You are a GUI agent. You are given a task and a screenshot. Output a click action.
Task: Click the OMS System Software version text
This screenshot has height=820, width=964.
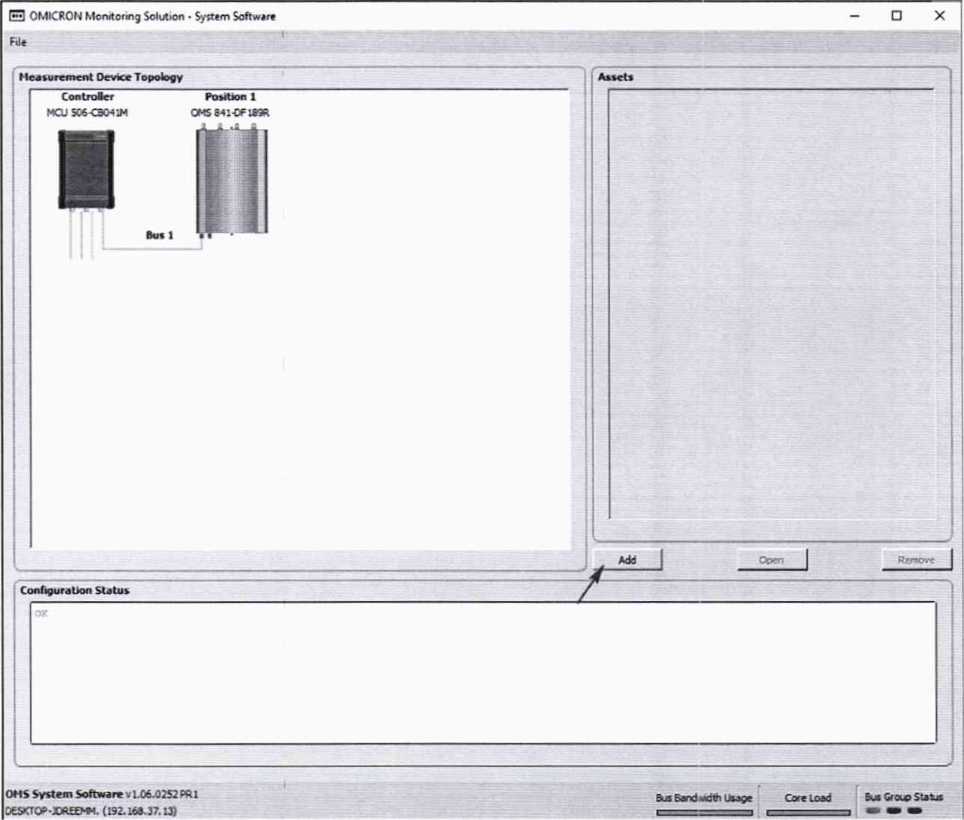[101, 794]
